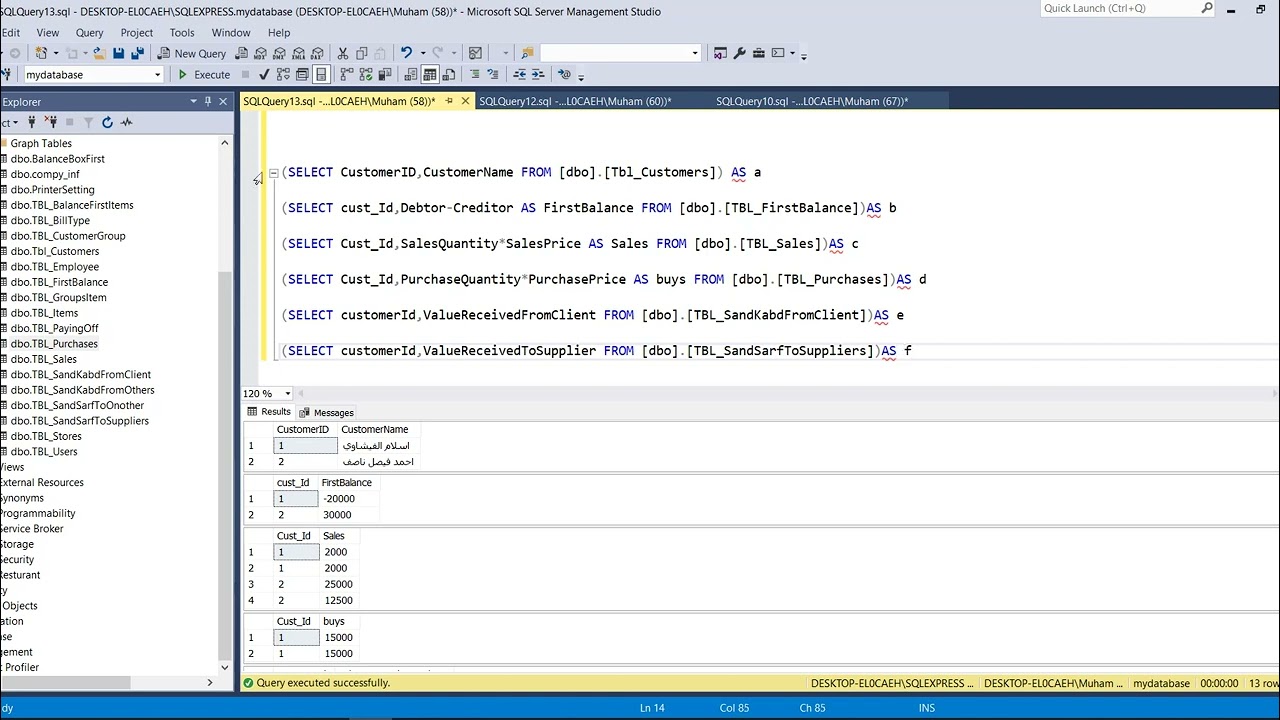Toggle IntelliSense enabled button
1280x720 pixels.
click(x=321, y=74)
